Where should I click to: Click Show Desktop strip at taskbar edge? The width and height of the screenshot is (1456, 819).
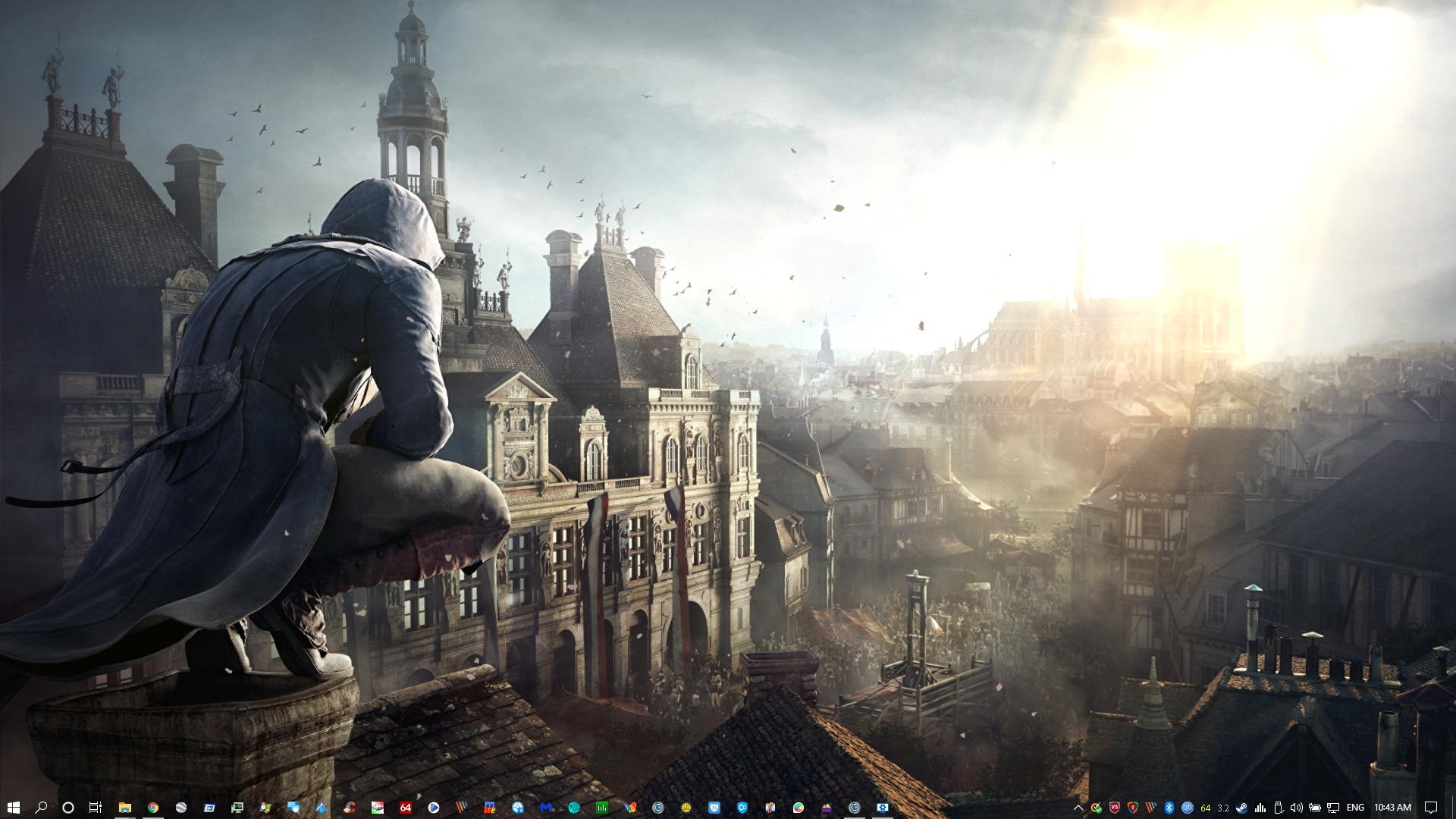coord(1453,808)
